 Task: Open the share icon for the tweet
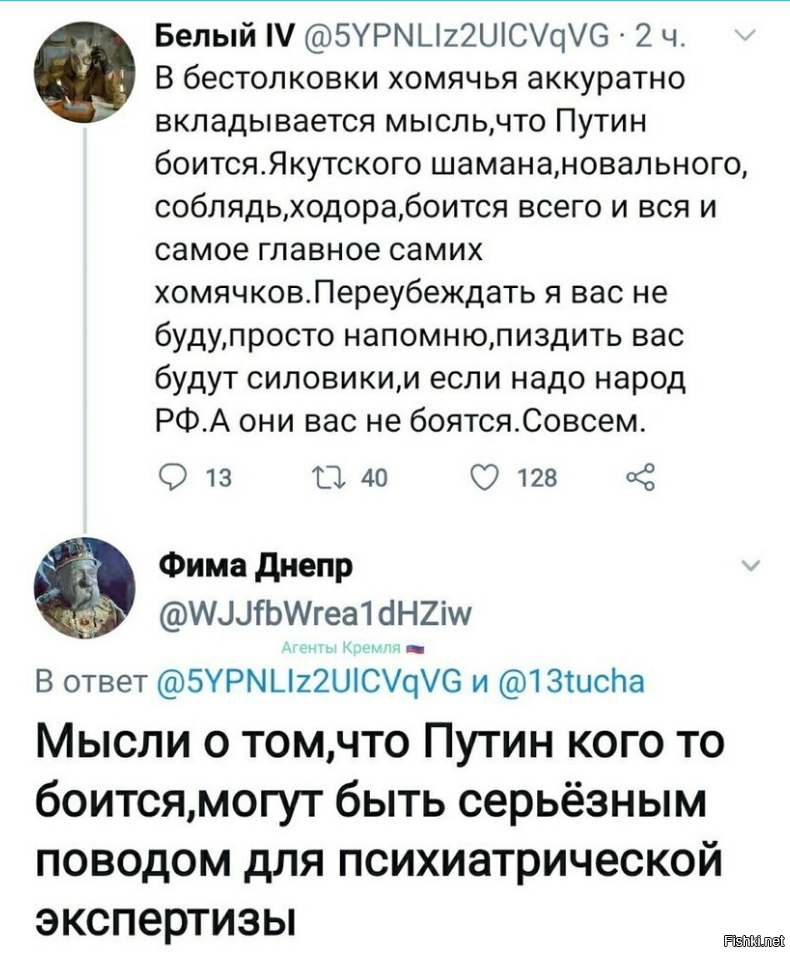[x=641, y=477]
